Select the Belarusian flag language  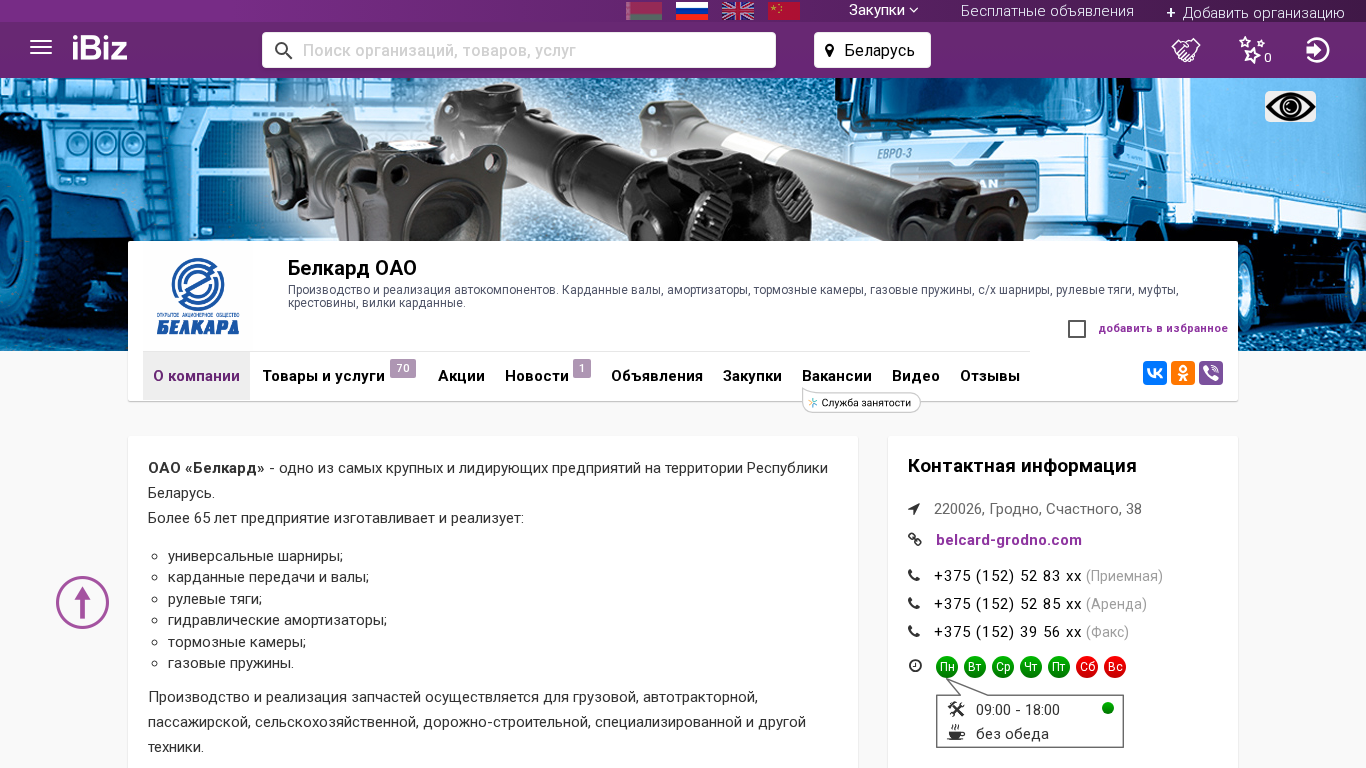644,11
